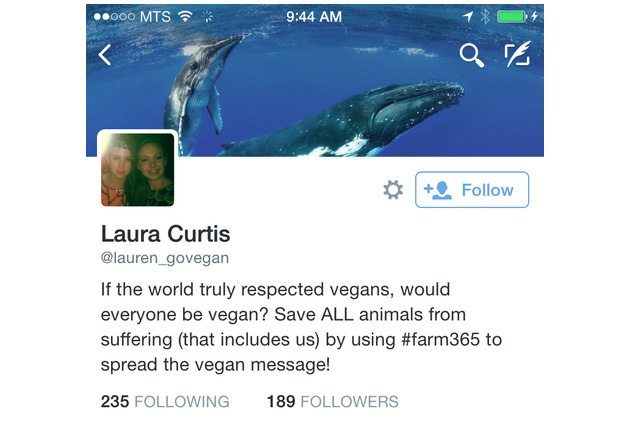630x429 pixels.
Task: Tap the back arrow icon
Action: [105, 55]
